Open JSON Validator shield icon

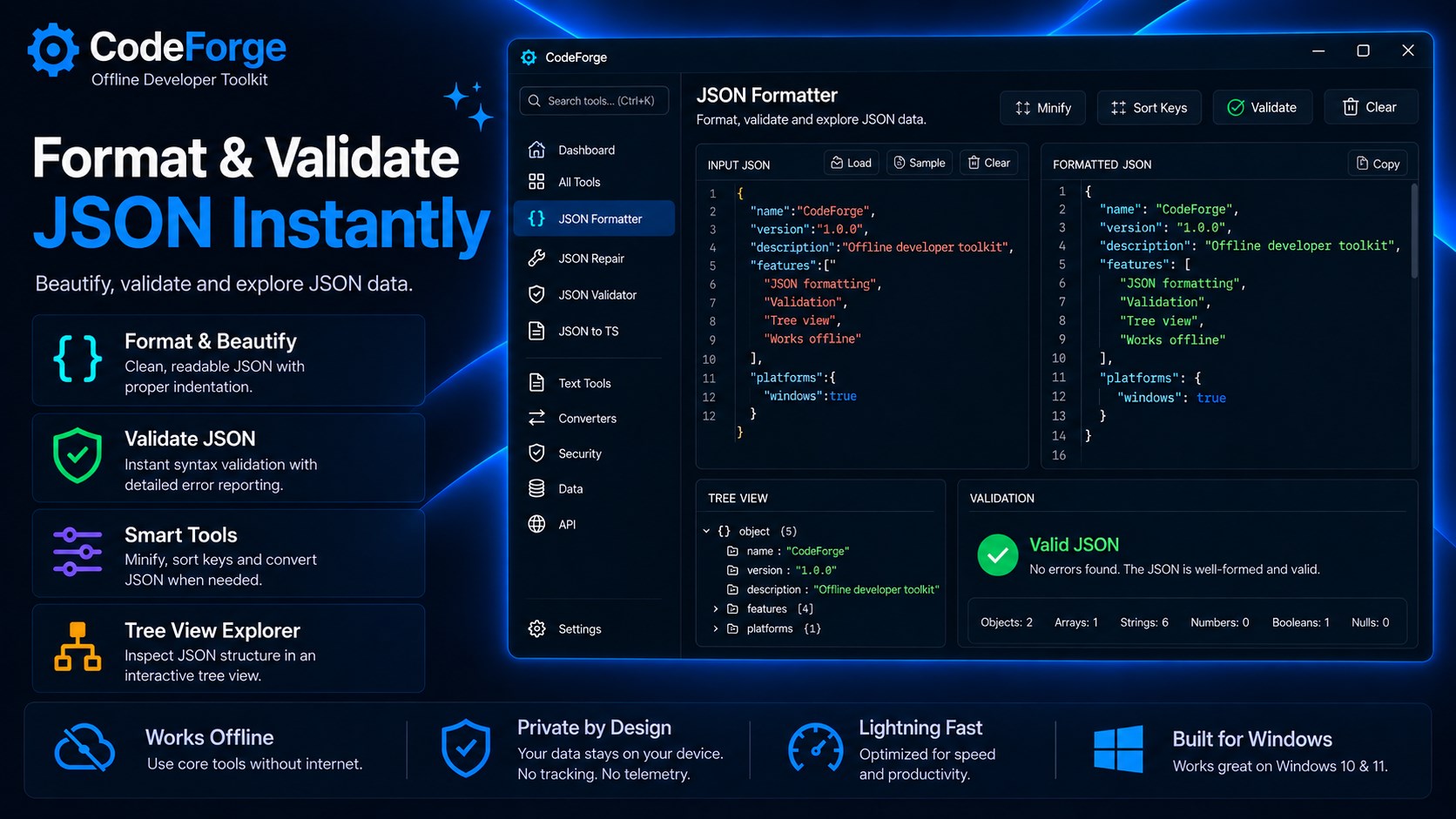pos(536,294)
